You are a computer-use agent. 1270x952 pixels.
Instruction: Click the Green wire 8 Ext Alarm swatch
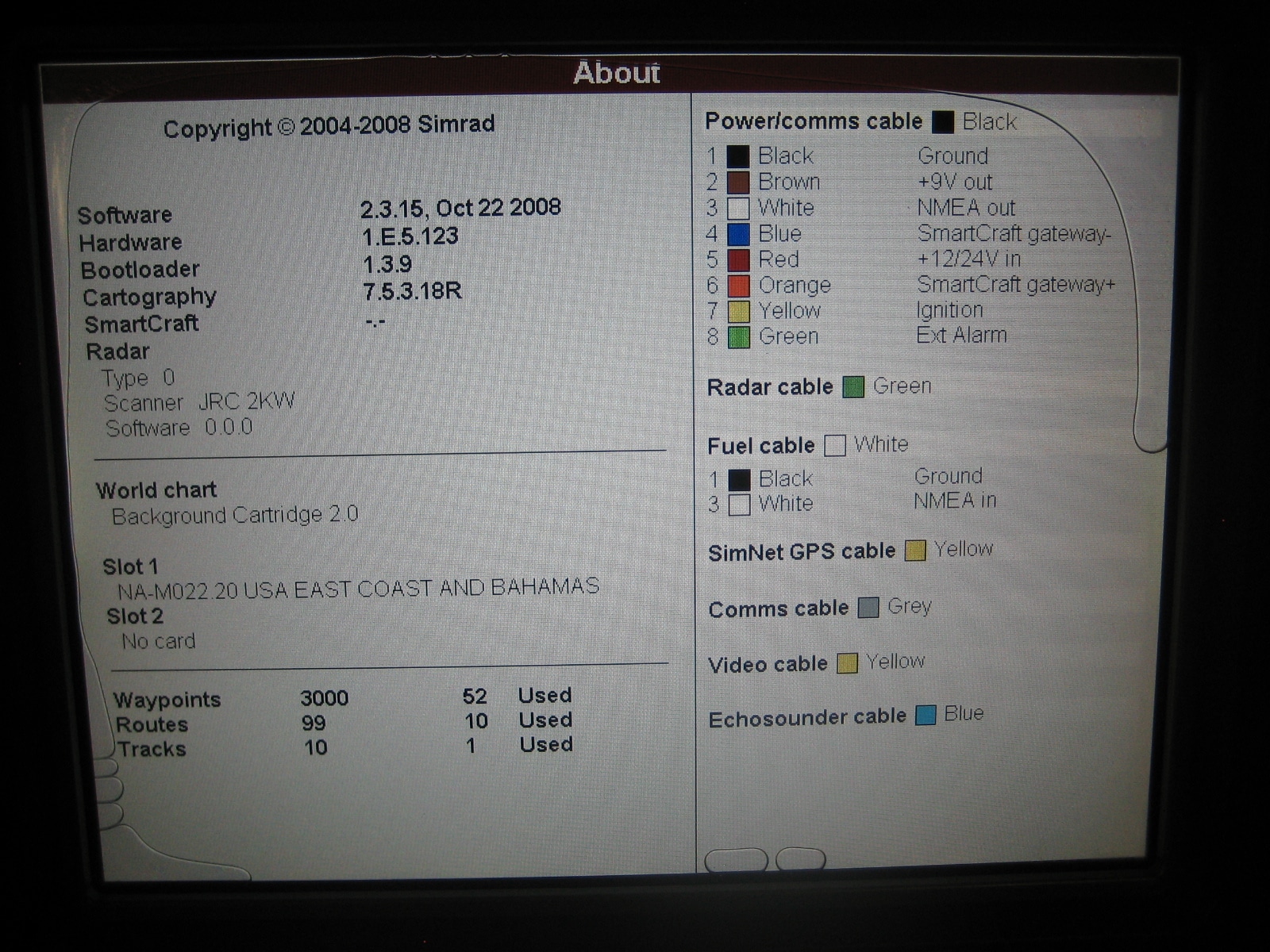coord(739,337)
